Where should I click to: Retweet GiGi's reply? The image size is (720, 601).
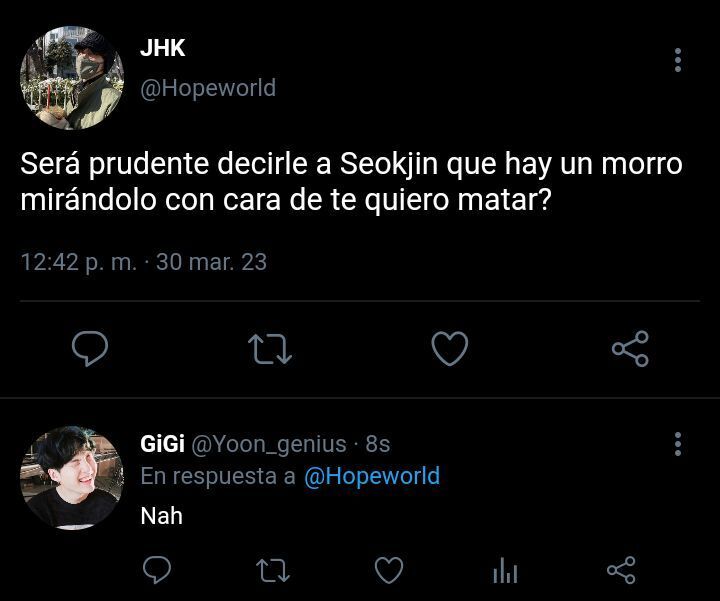tap(272, 570)
